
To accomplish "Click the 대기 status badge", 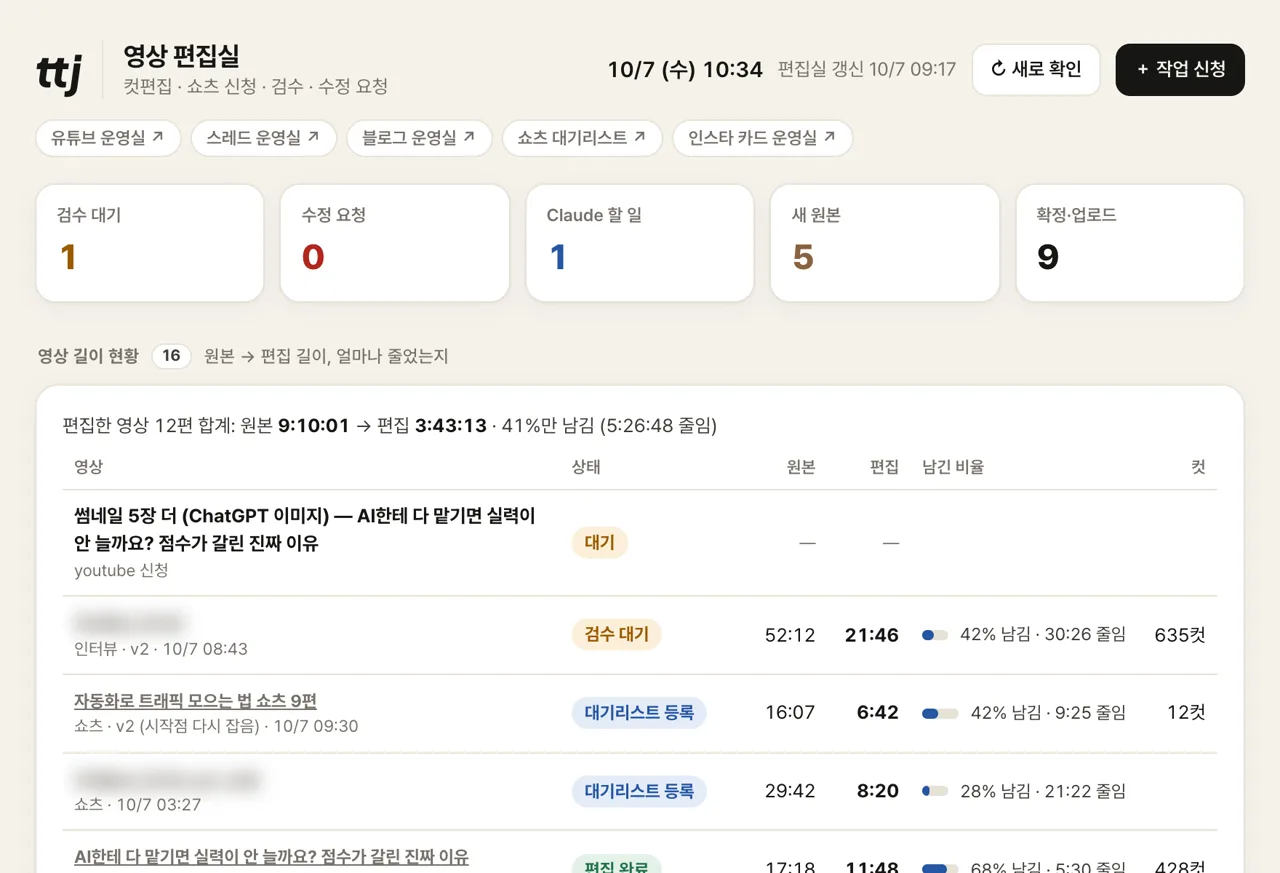I will pyautogui.click(x=600, y=543).
